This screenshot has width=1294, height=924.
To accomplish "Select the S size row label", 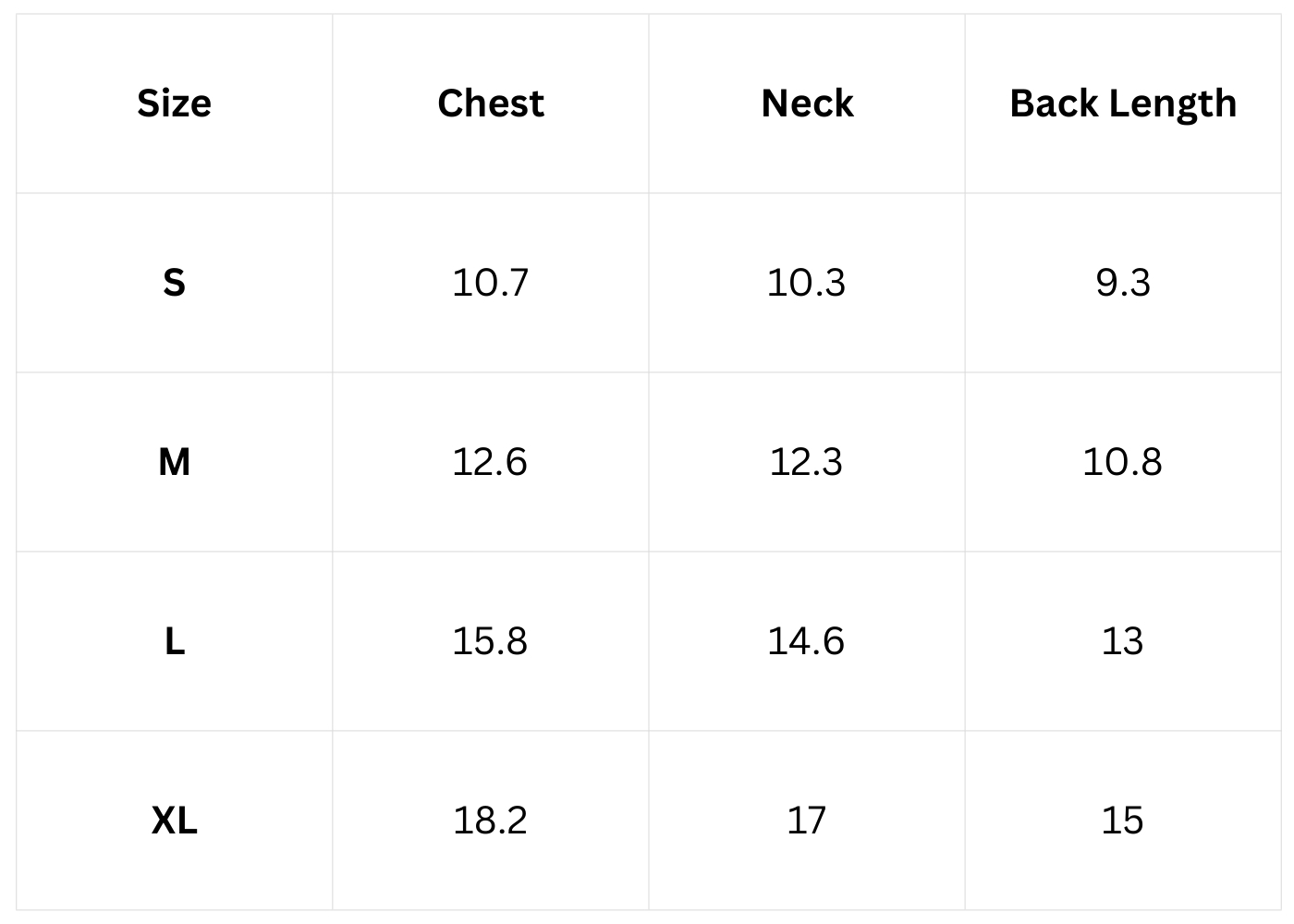I will (174, 282).
